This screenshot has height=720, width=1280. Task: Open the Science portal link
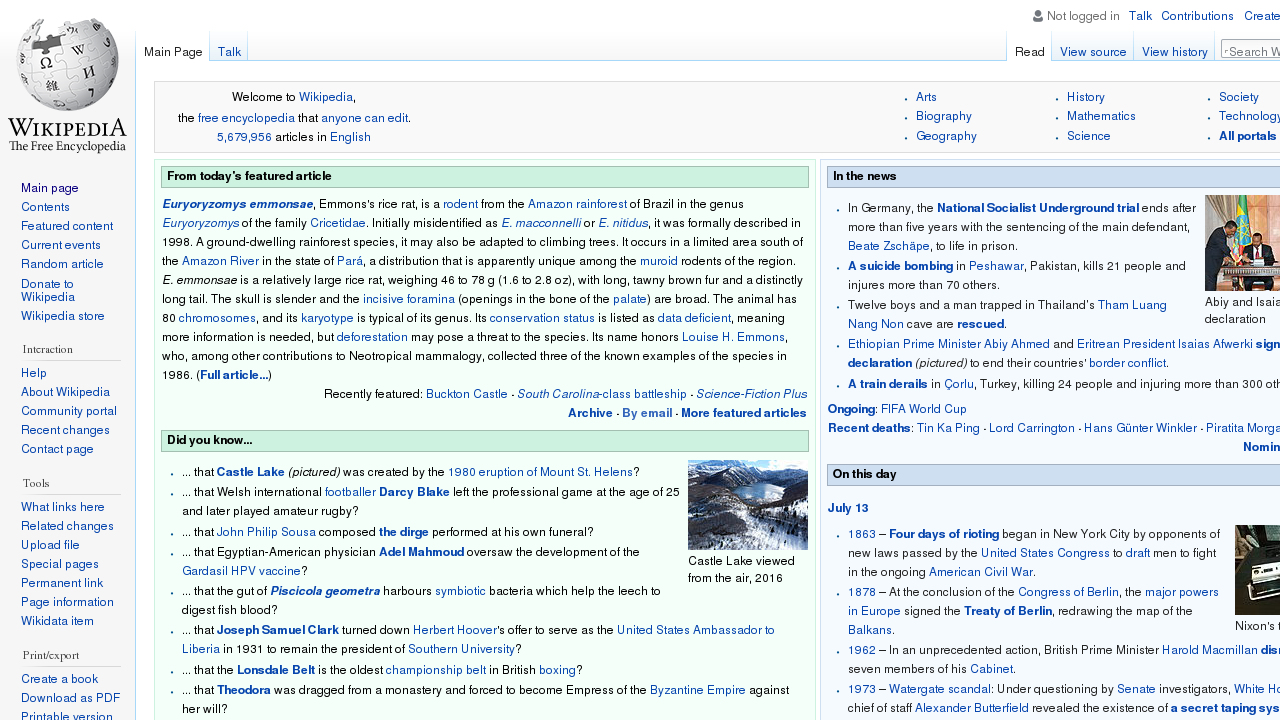click(1089, 136)
